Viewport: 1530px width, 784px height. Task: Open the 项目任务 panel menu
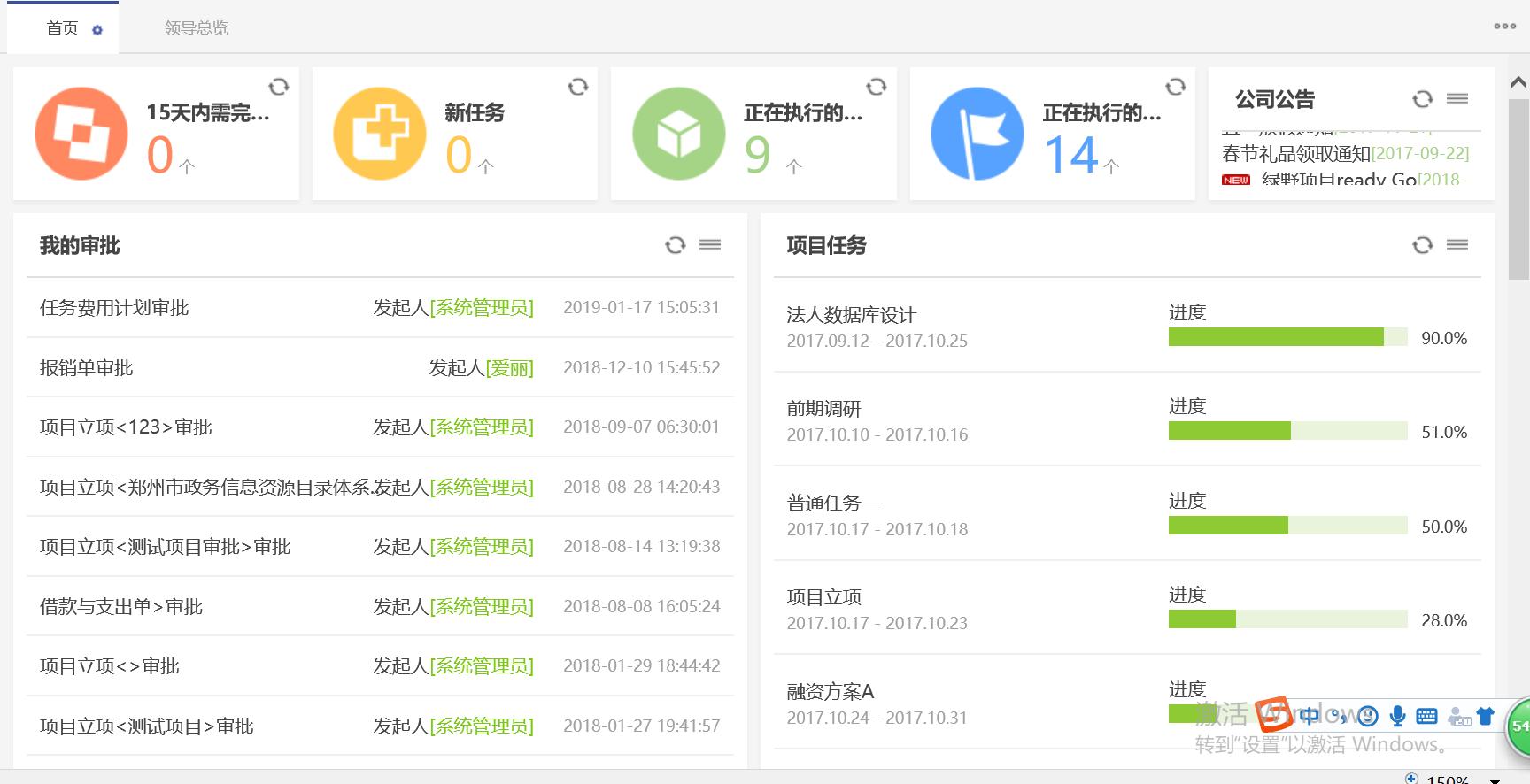click(1457, 245)
